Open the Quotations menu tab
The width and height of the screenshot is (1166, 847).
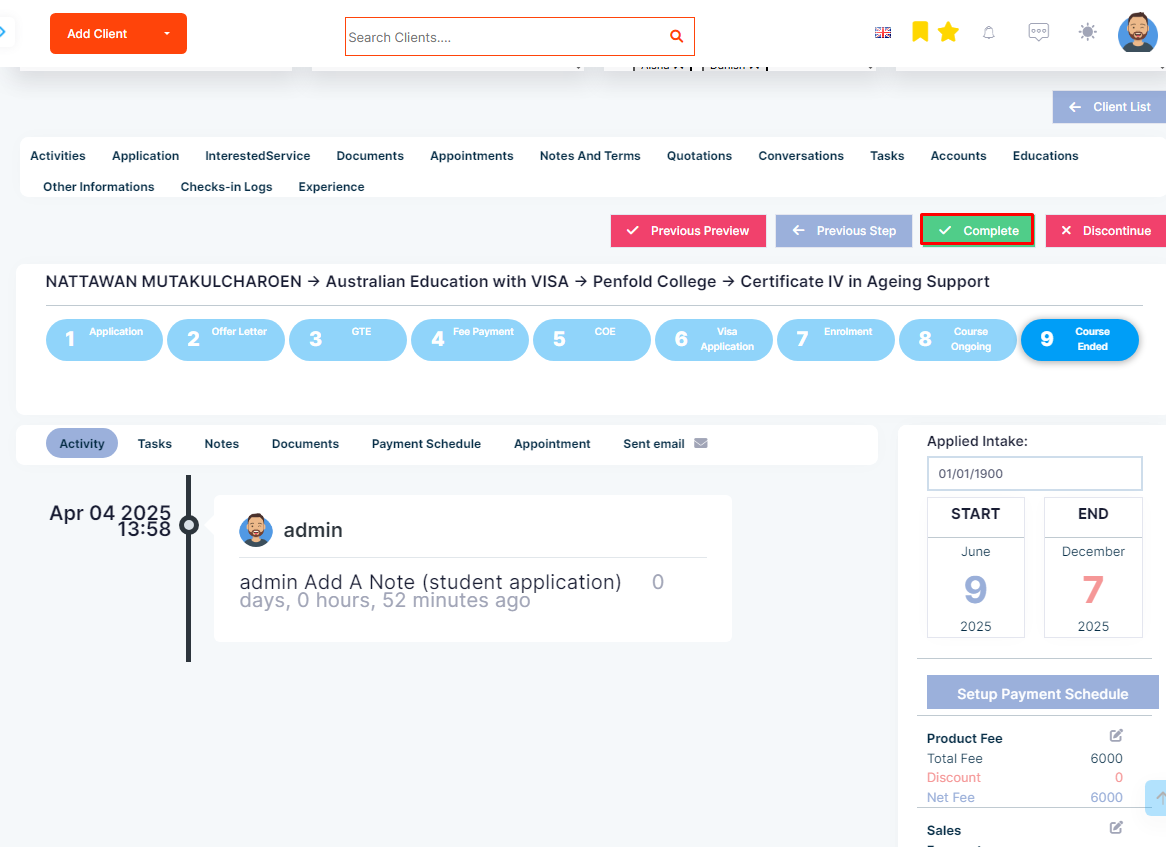[699, 156]
